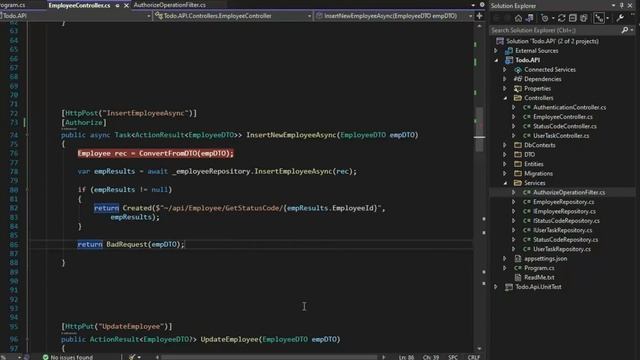Click the vertical editor scrollbar thumb
The image size is (640, 360).
(480, 129)
